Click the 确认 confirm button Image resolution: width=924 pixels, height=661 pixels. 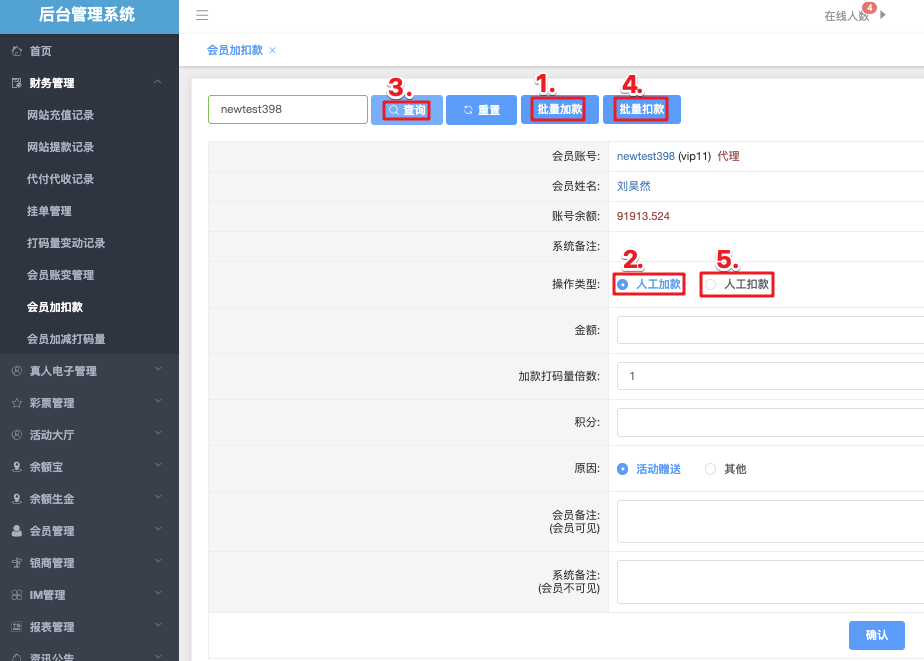[x=876, y=635]
